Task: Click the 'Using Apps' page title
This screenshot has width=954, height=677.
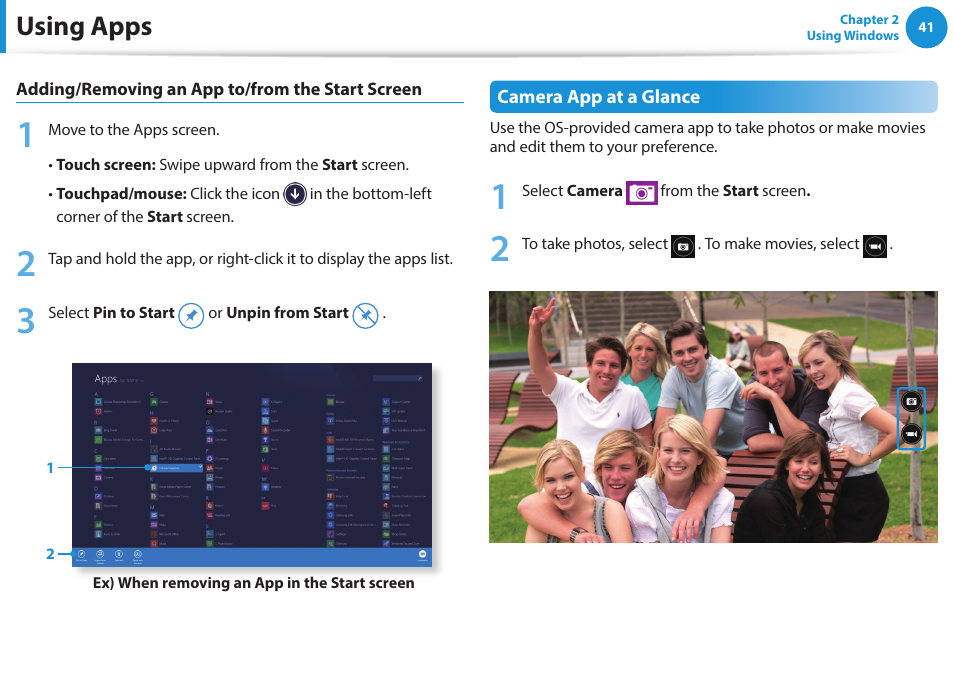Action: 84,27
